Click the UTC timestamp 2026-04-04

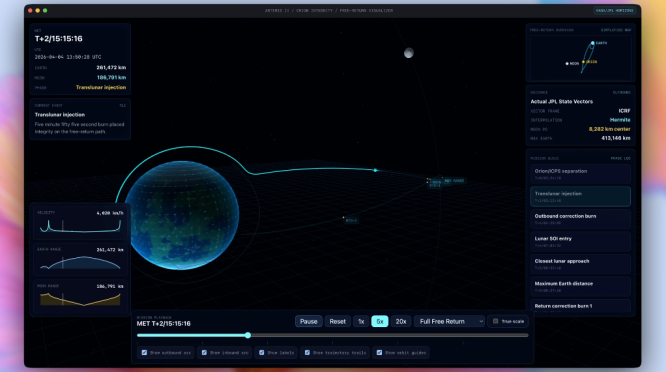pyautogui.click(x=68, y=57)
